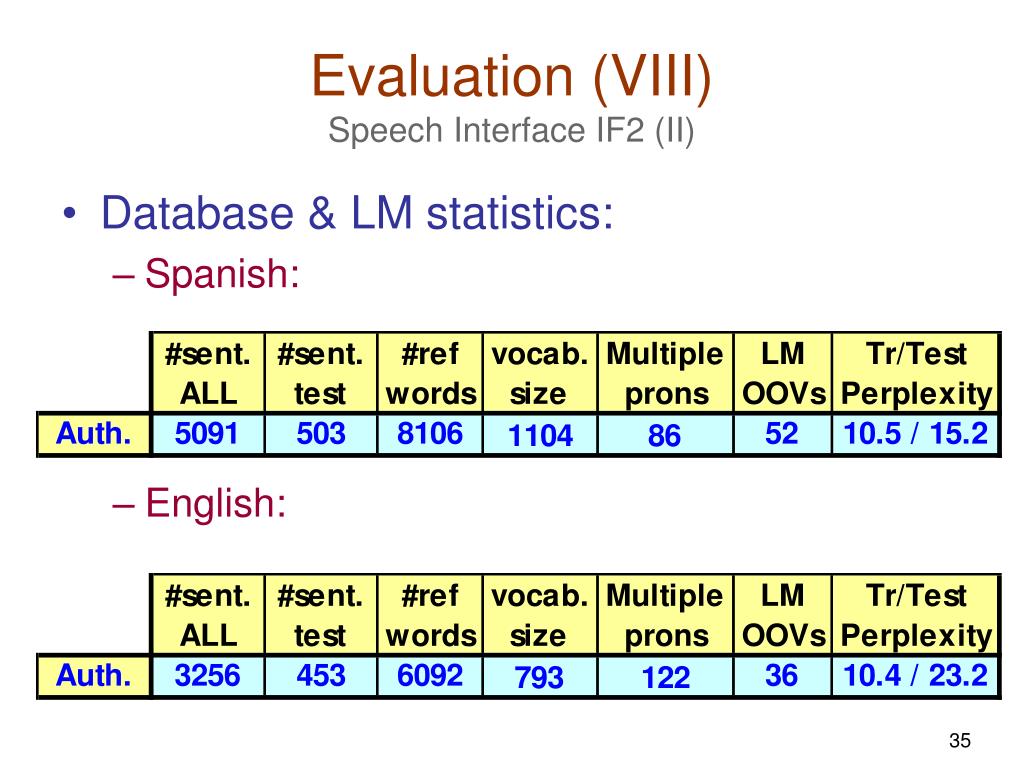This screenshot has width=1024, height=768.
Task: Click the '#ref words' header in the English table
Action: (x=430, y=615)
